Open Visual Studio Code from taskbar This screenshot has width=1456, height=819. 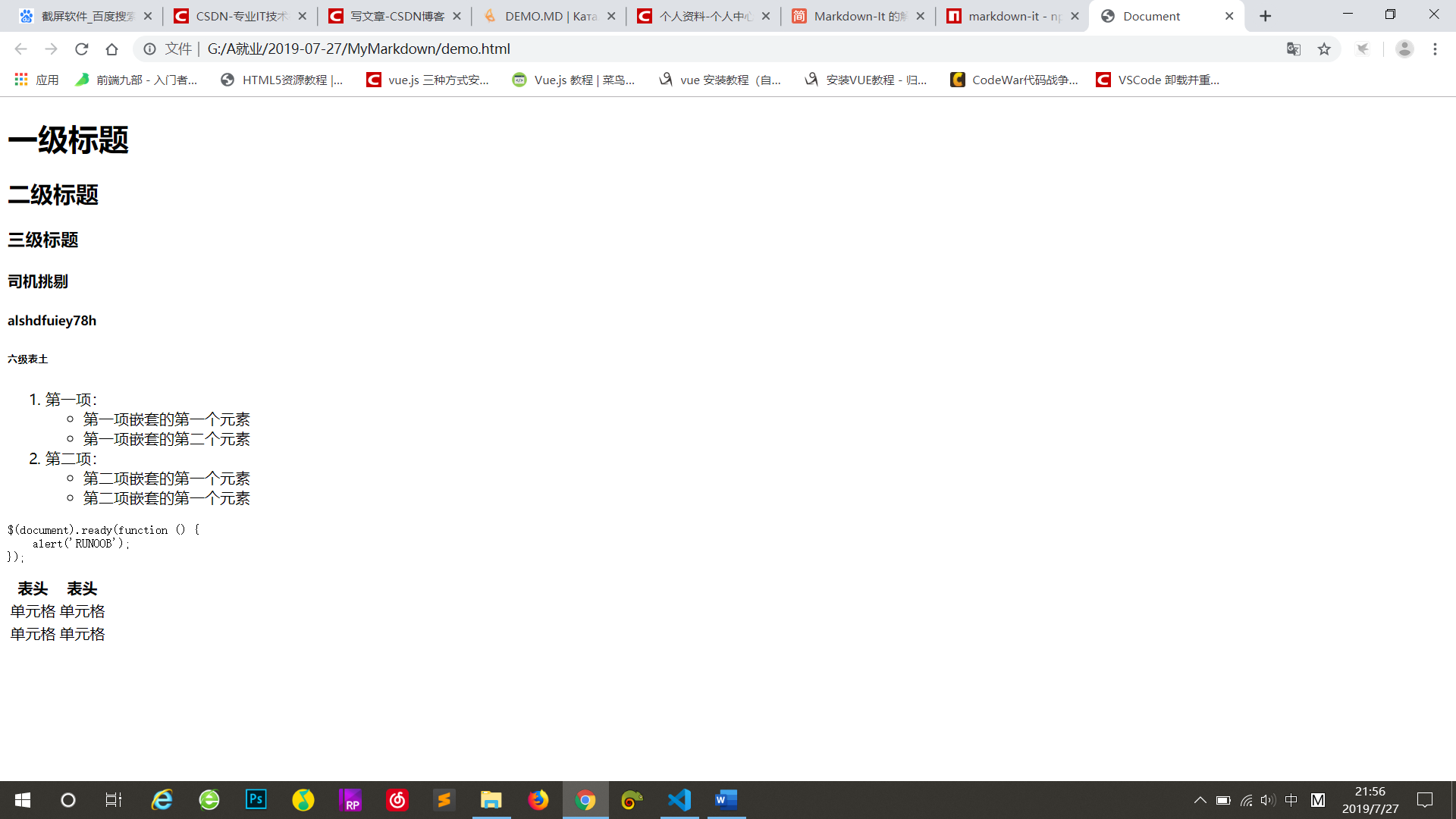click(x=679, y=800)
